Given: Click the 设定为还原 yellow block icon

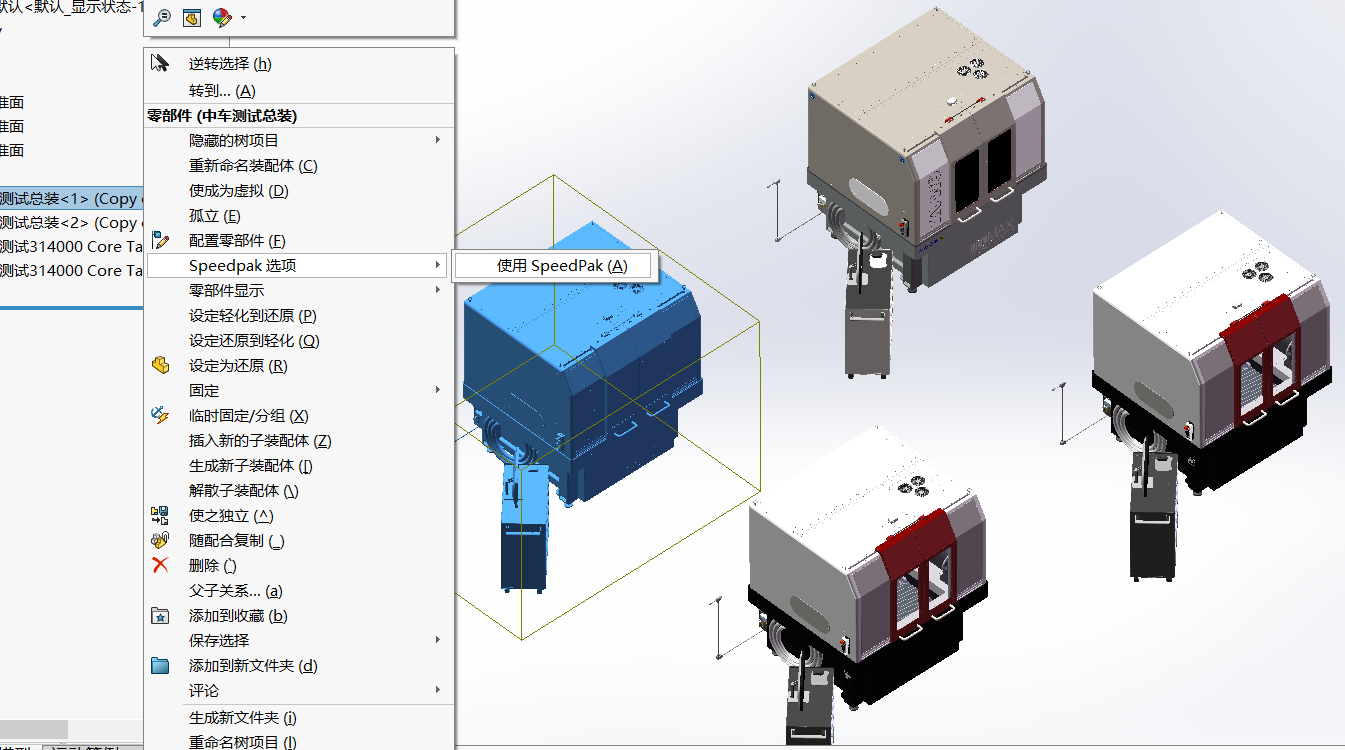Looking at the screenshot, I should point(160,366).
